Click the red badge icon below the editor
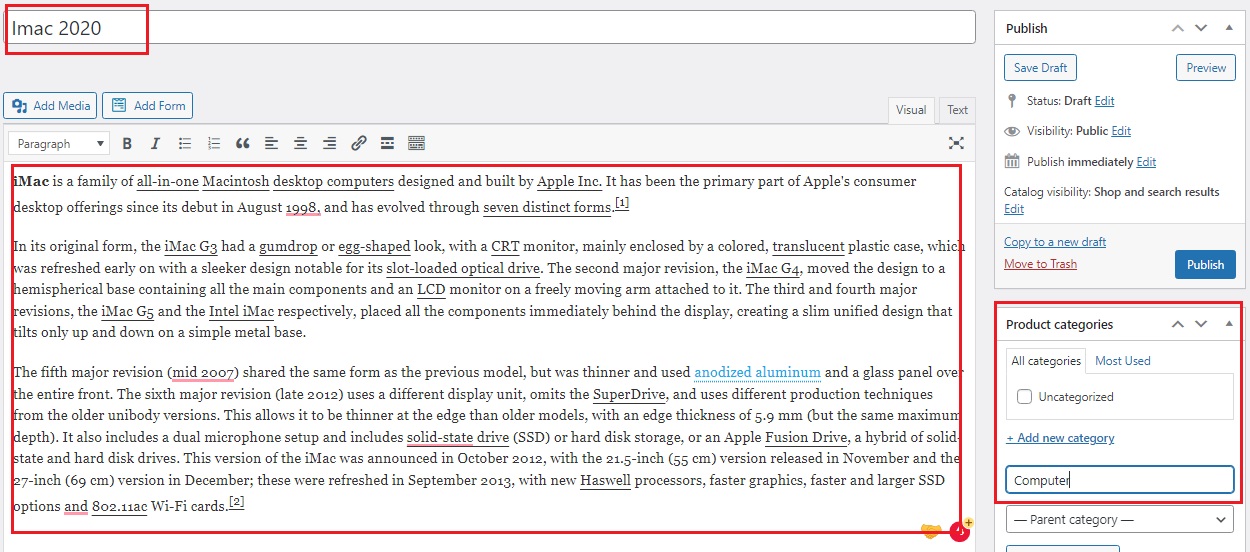 click(x=960, y=531)
